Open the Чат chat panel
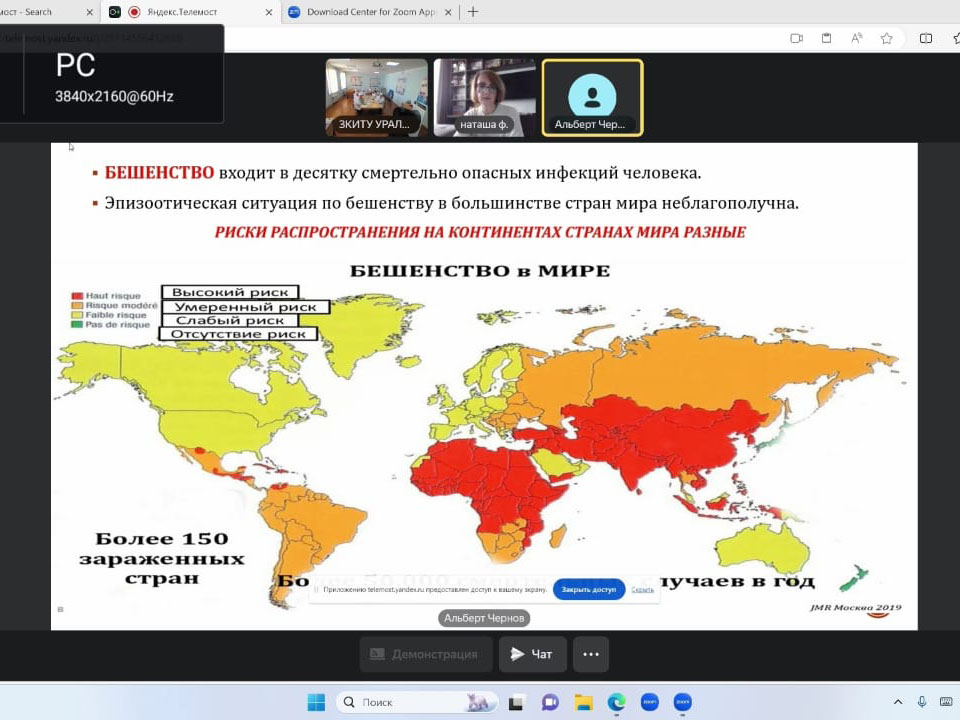 (x=532, y=654)
